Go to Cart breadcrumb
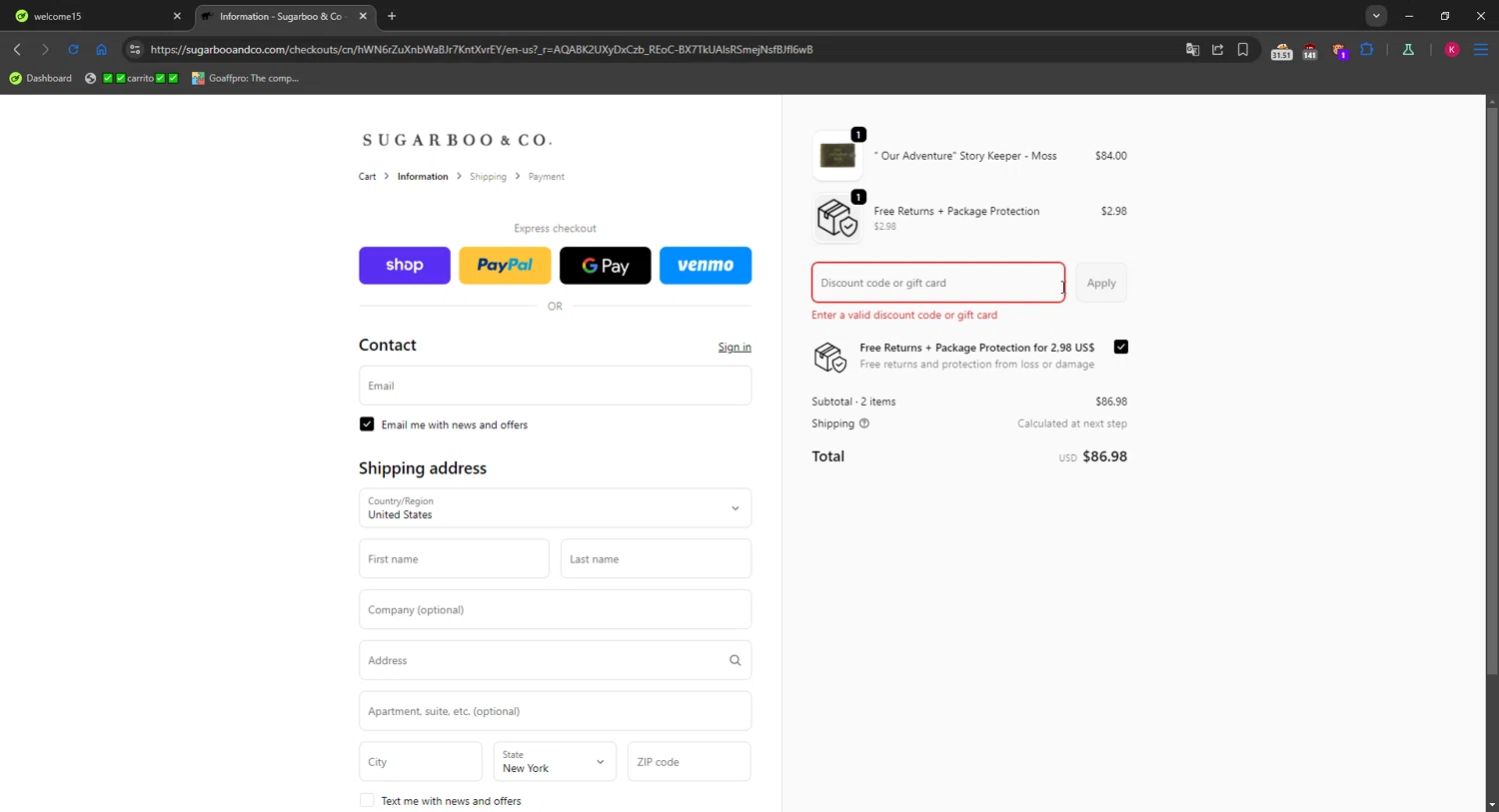 (367, 177)
